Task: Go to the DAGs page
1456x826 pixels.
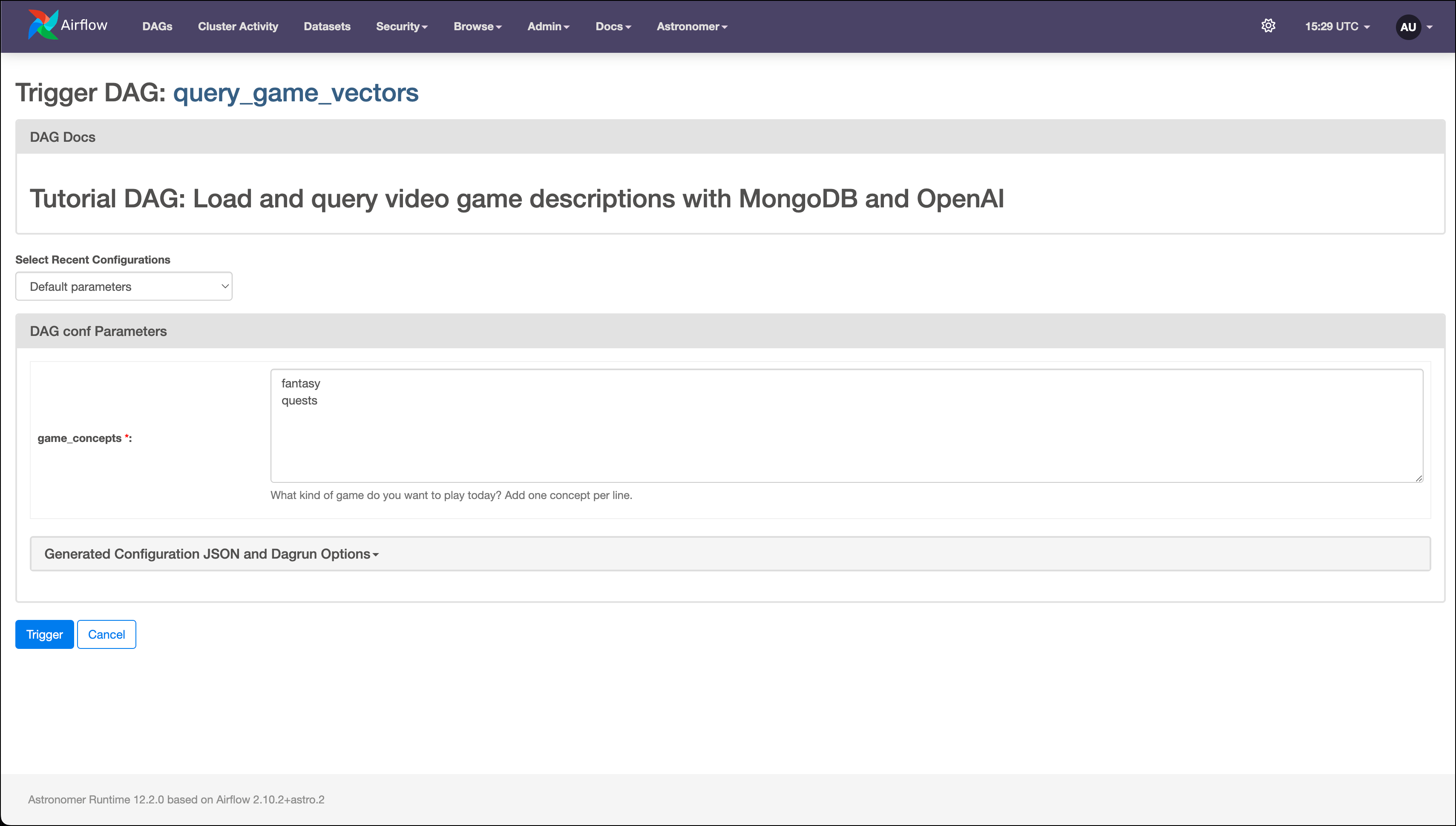Action: pos(157,27)
